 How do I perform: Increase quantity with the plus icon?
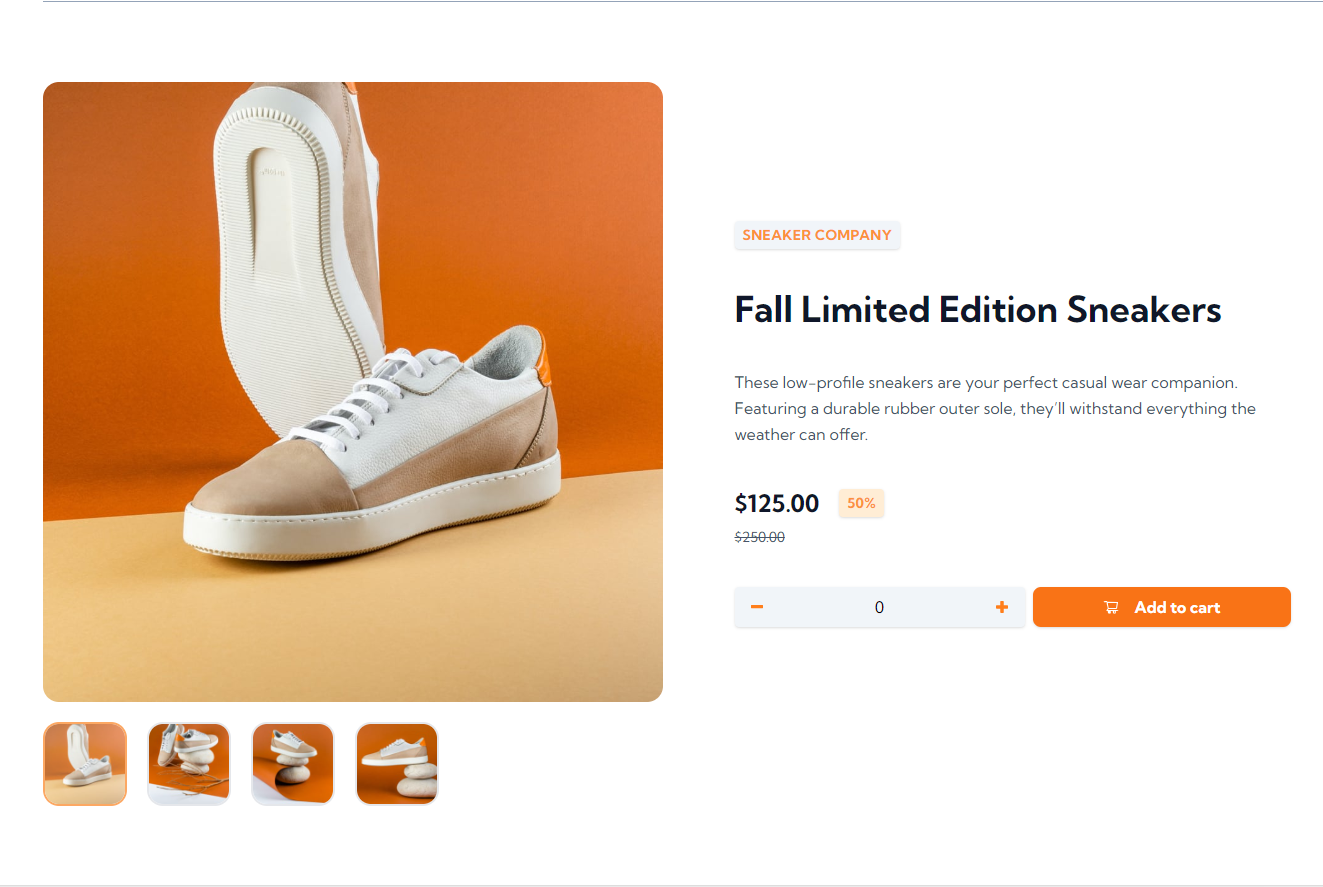[x=1001, y=607]
